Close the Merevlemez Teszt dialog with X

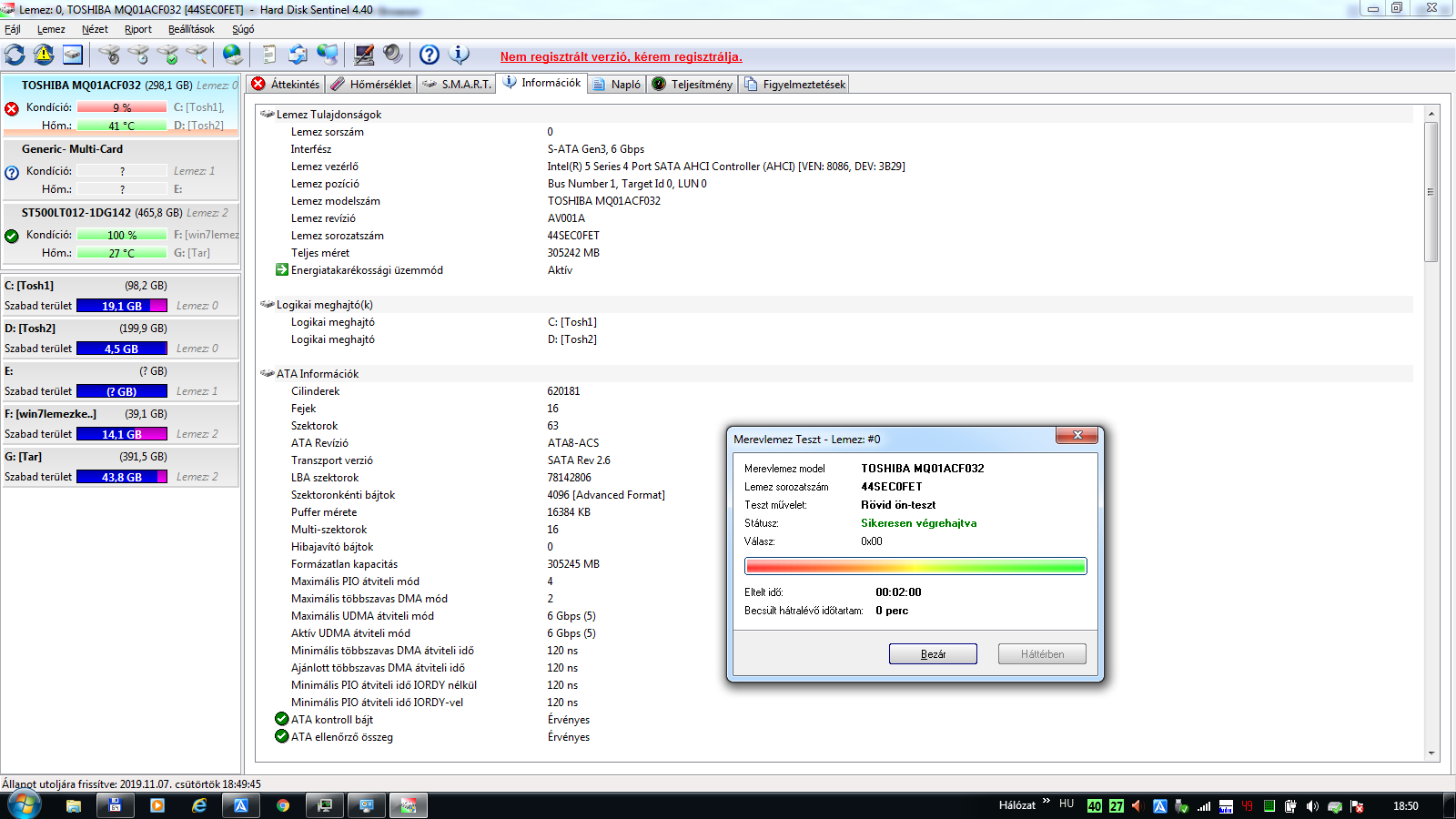tap(1077, 436)
